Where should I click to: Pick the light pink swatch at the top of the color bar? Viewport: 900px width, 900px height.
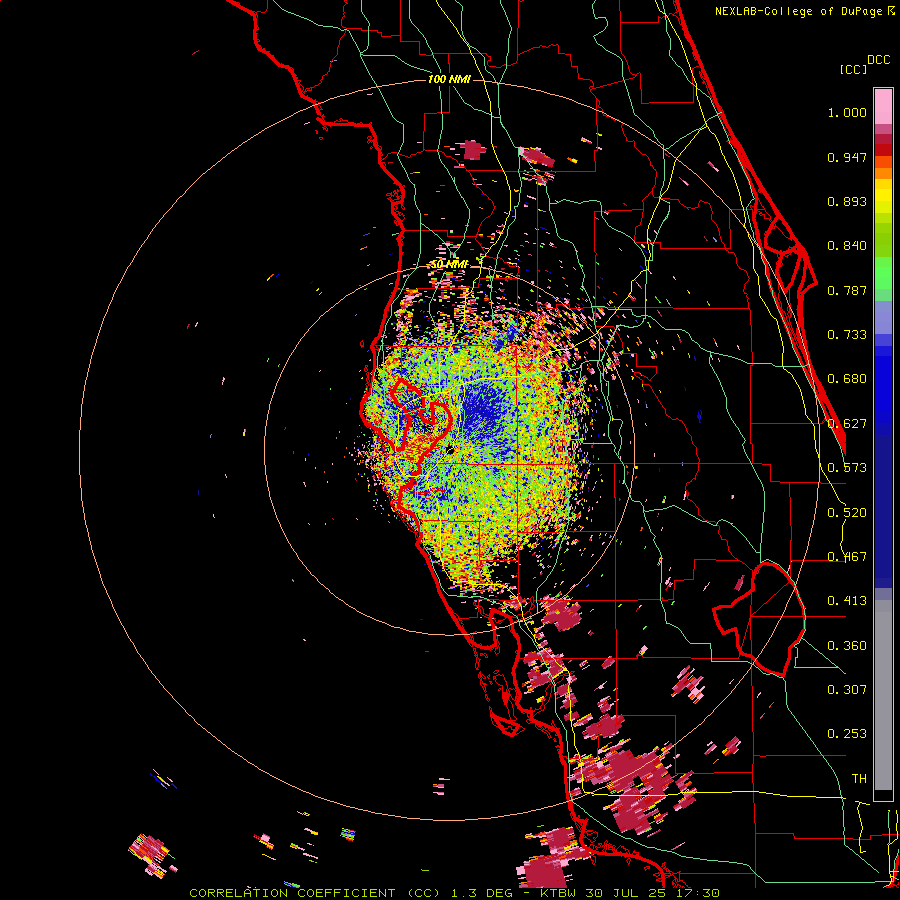coord(883,107)
